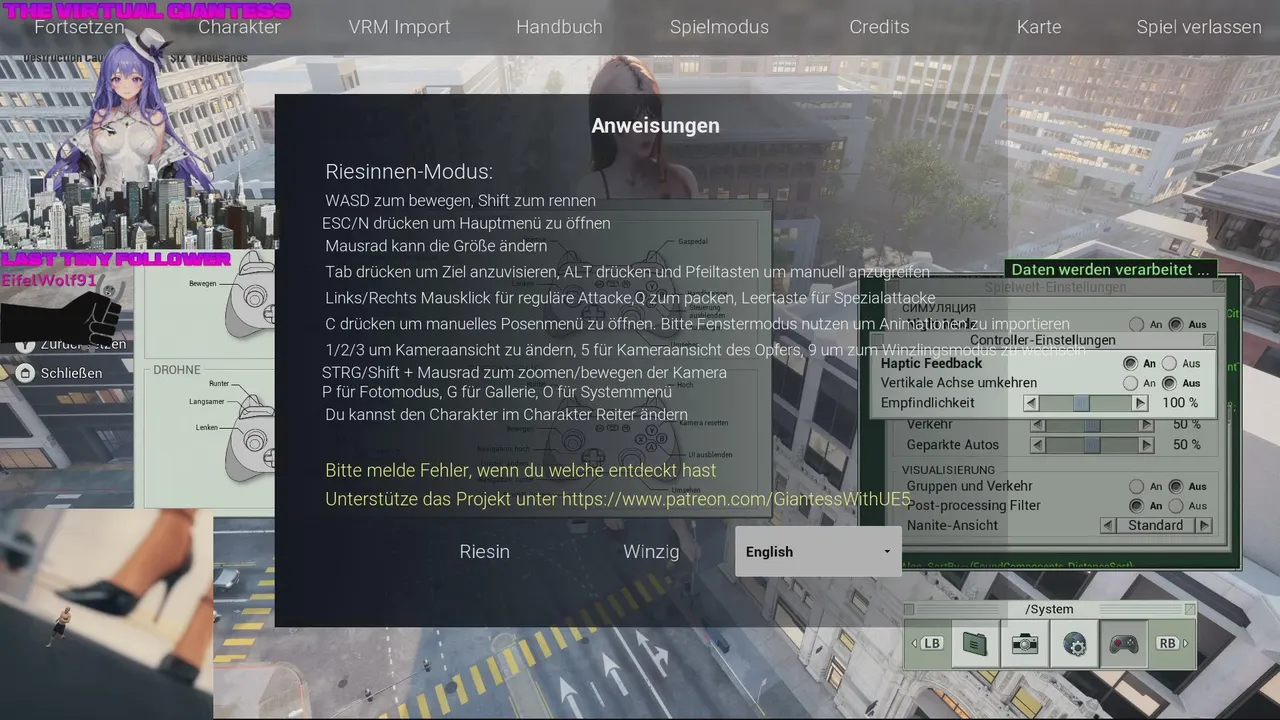Click left arrow of Nanite-Ansicht selector
Screen dimensions: 1280x720
(1108, 525)
